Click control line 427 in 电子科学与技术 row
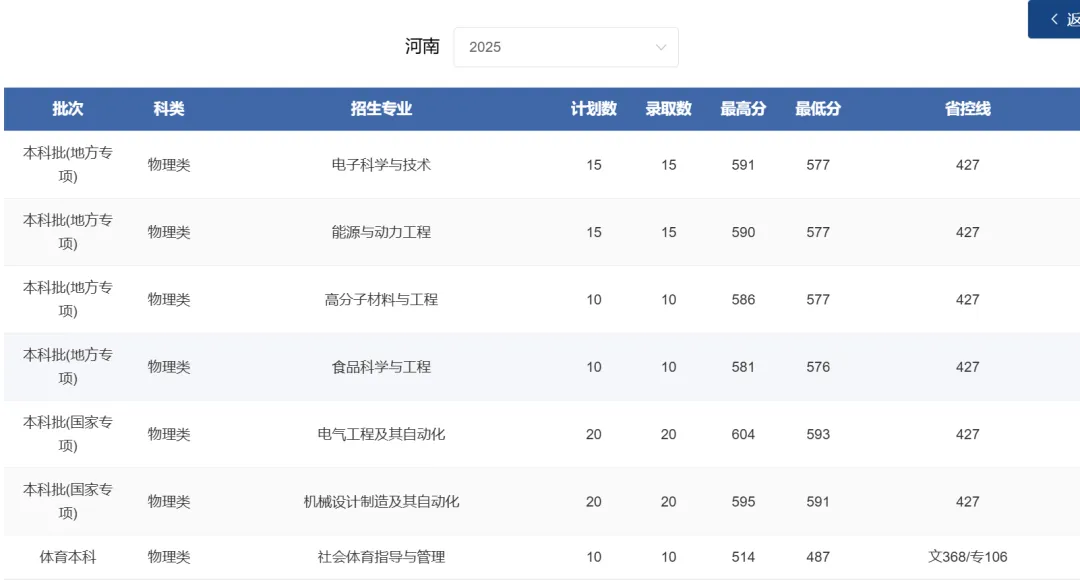Image resolution: width=1080 pixels, height=584 pixels. 967,165
